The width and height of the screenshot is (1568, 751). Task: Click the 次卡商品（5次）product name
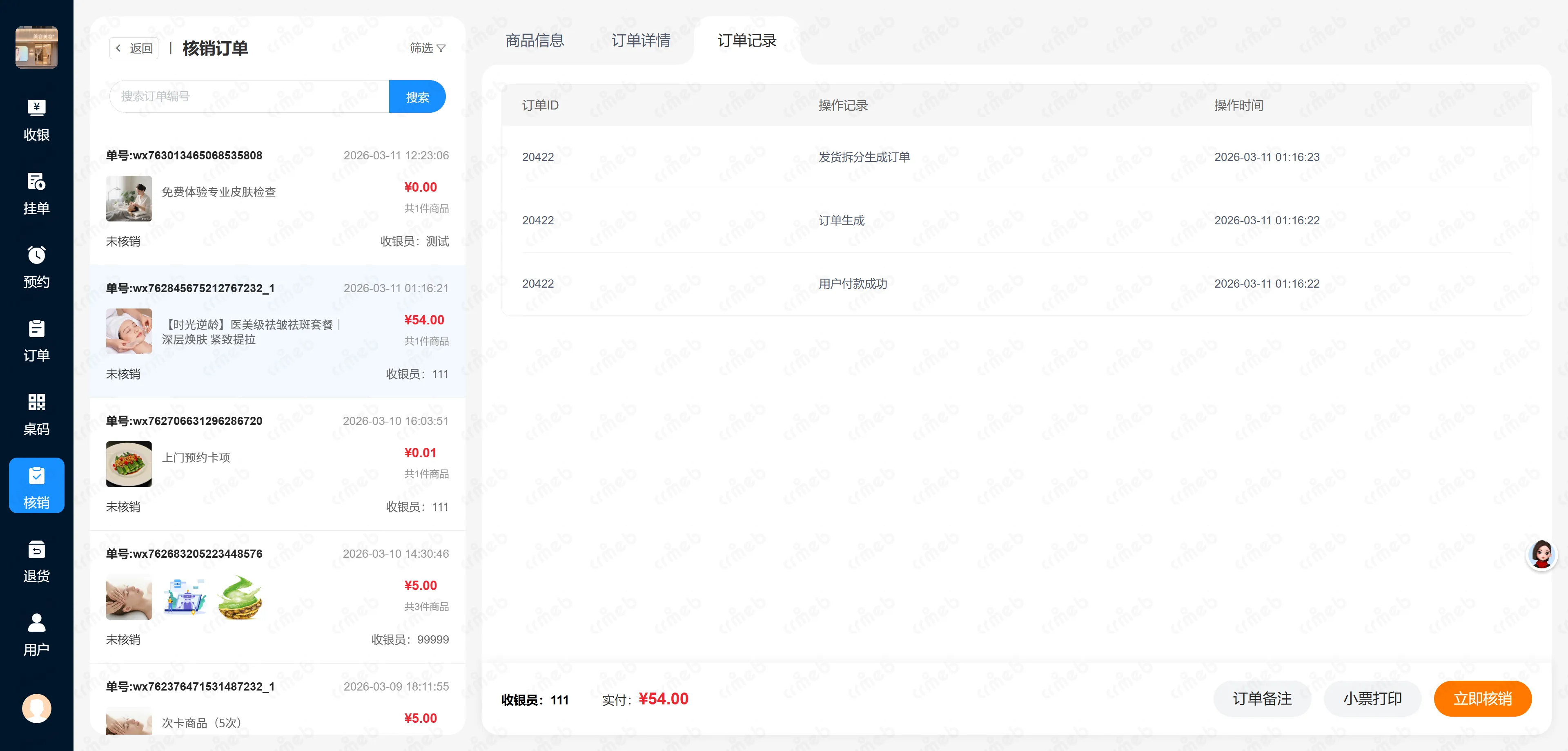pyautogui.click(x=205, y=723)
